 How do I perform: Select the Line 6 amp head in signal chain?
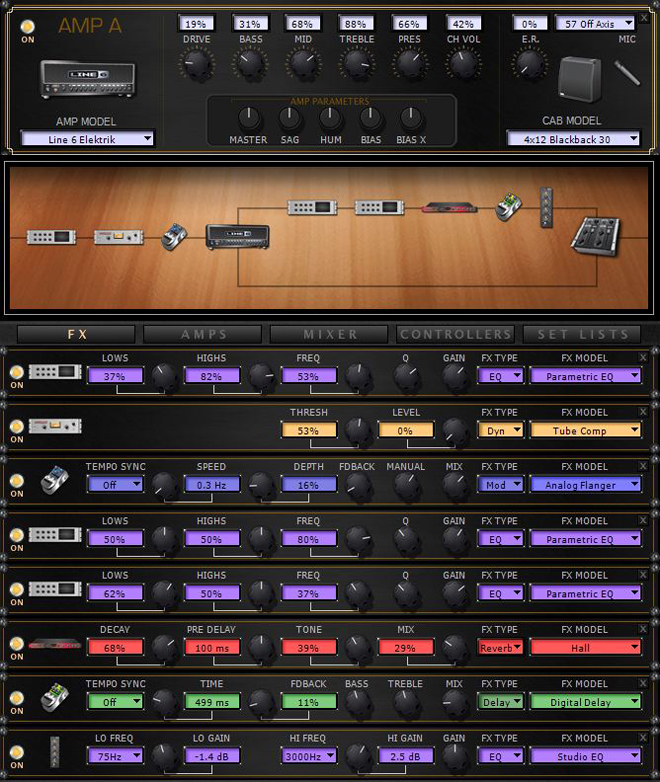[x=238, y=236]
